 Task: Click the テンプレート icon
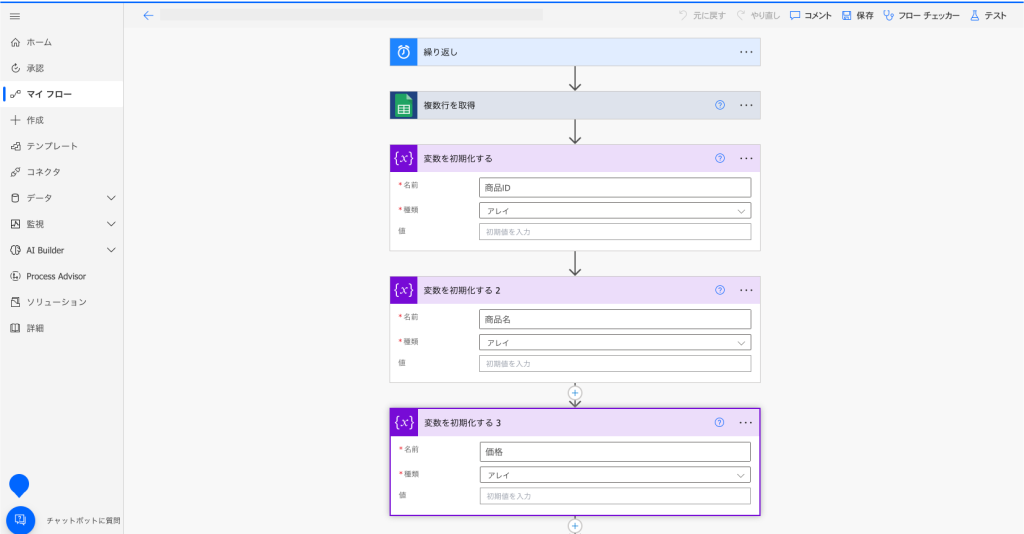pos(15,146)
